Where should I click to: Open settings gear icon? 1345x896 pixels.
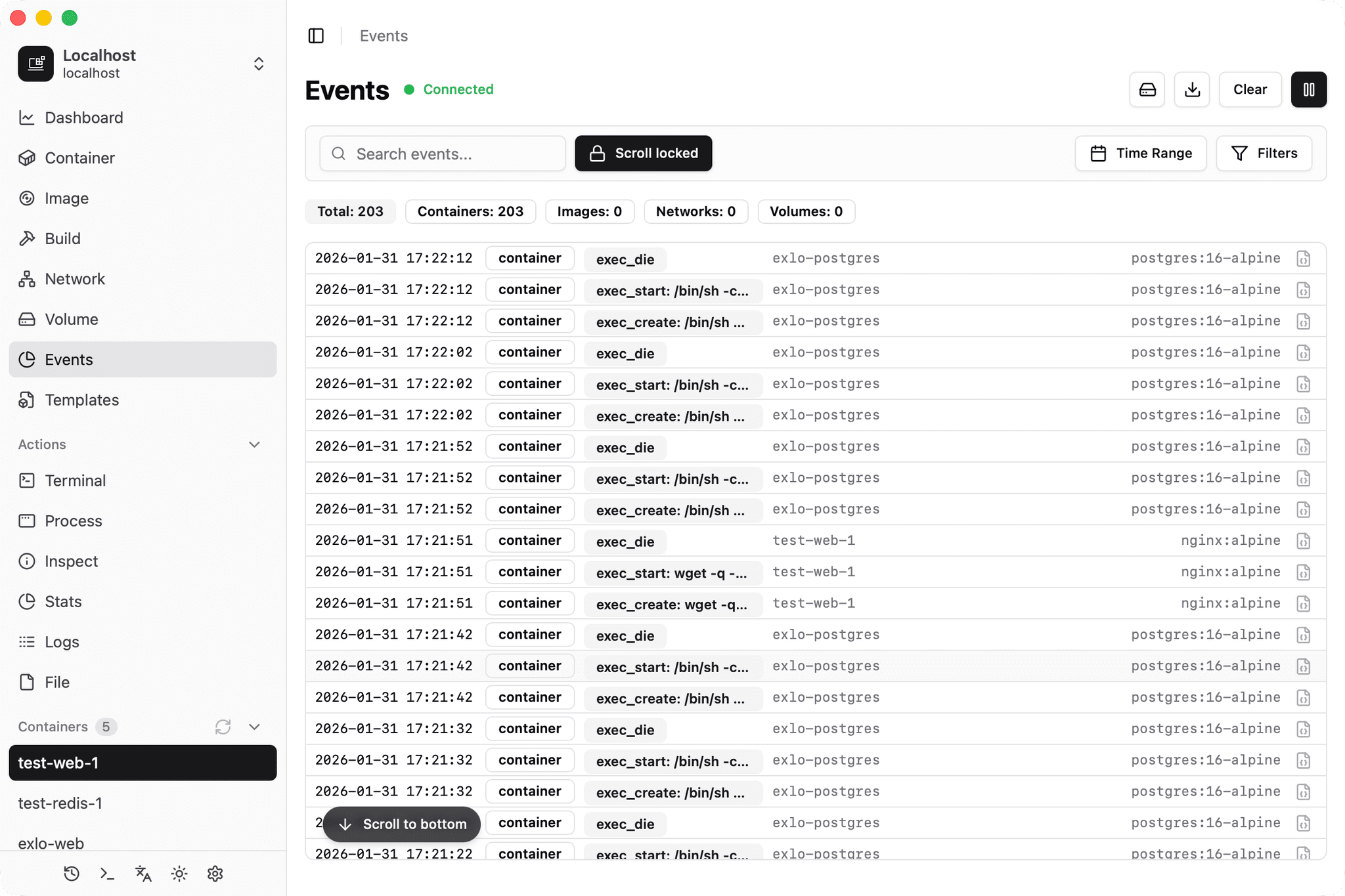click(215, 874)
